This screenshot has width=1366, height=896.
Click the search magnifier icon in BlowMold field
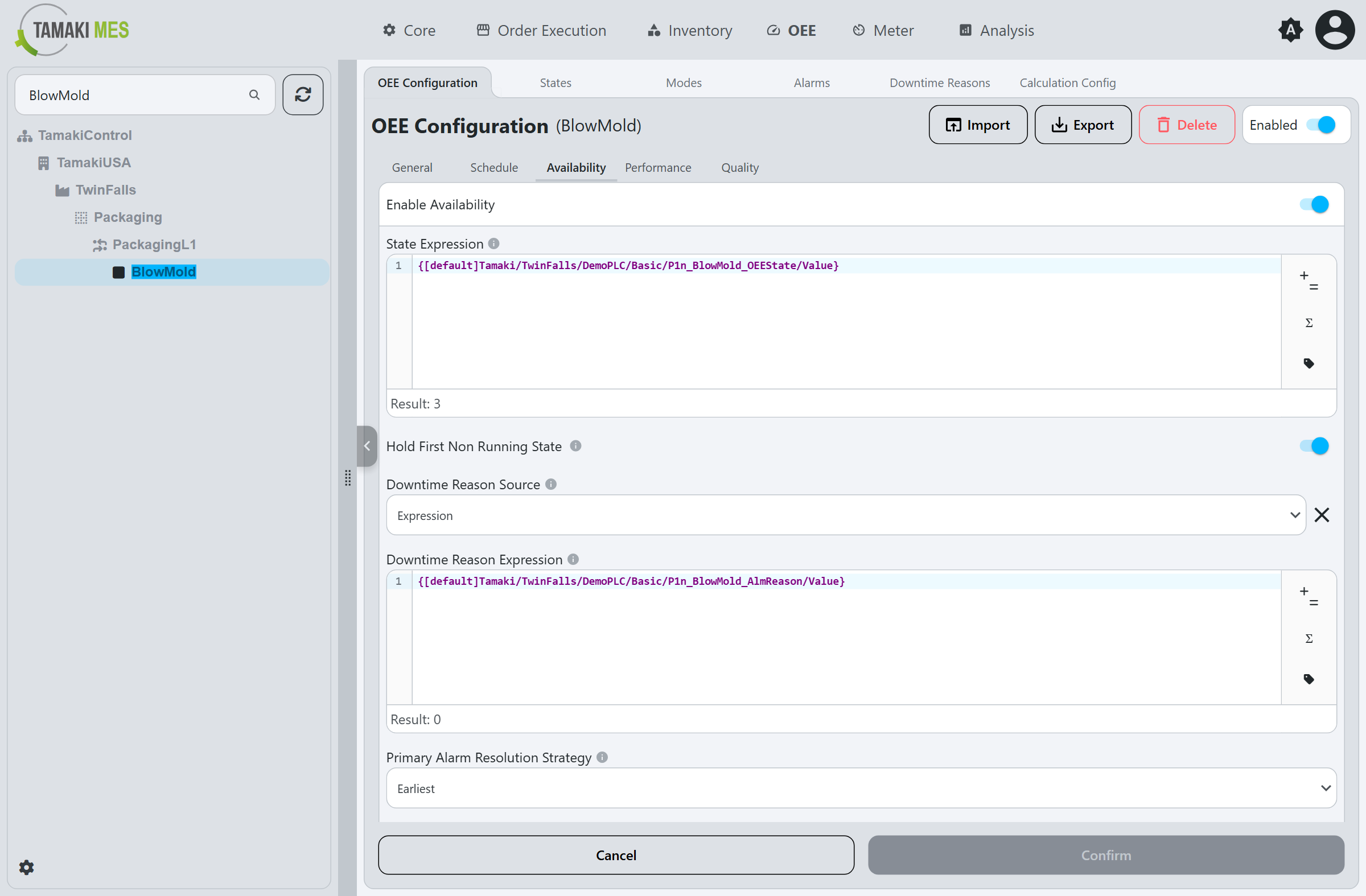(x=254, y=94)
